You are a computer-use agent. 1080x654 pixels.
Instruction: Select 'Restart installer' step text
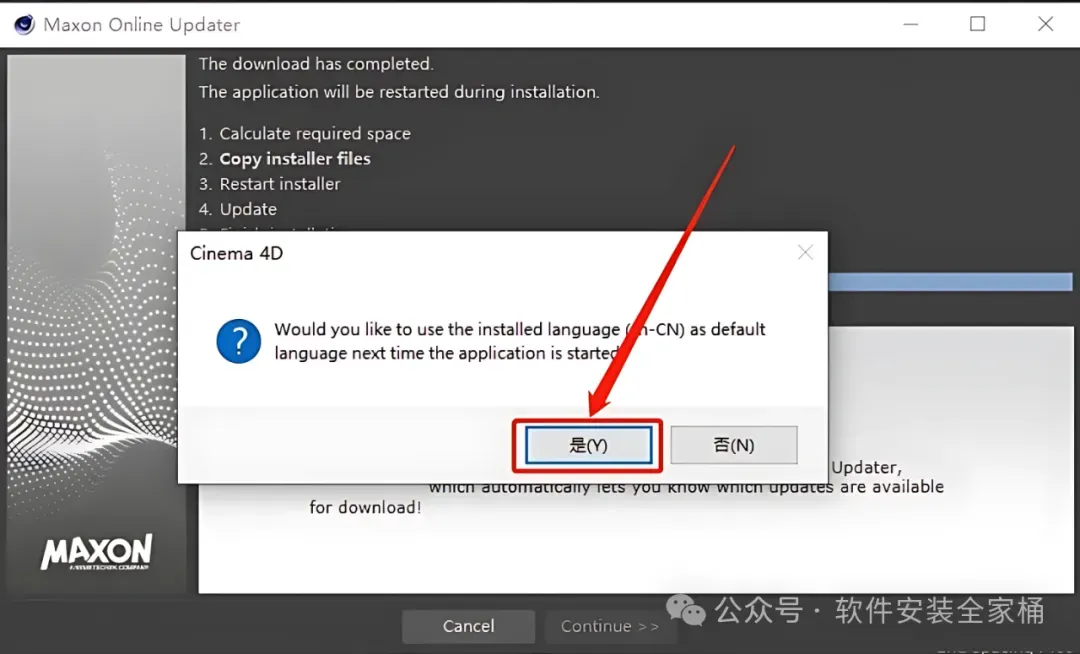pos(280,184)
